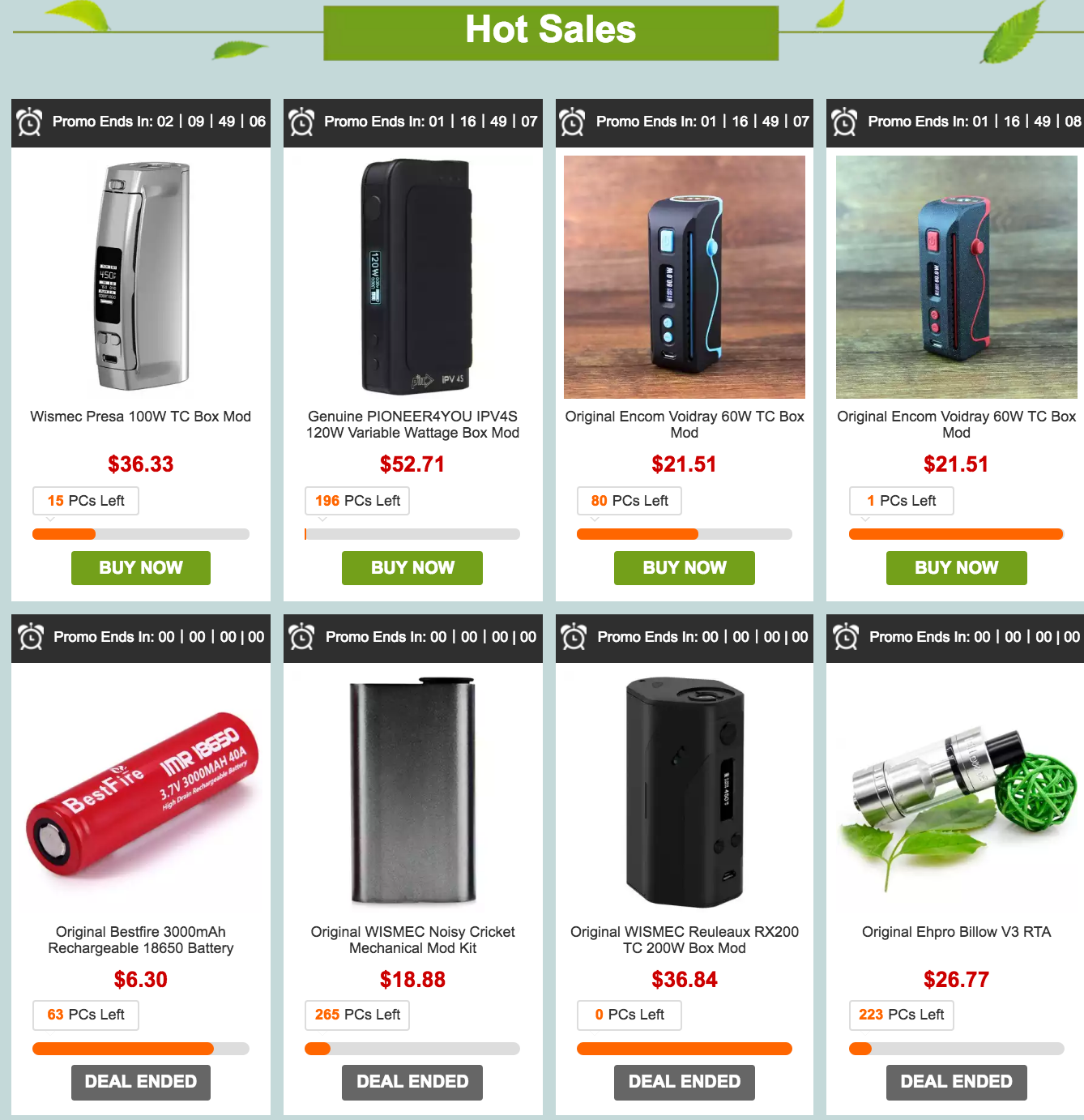This screenshot has width=1084, height=1120.
Task: Click DEAL ENDED button under Noisy Cricket
Action: tap(412, 1083)
